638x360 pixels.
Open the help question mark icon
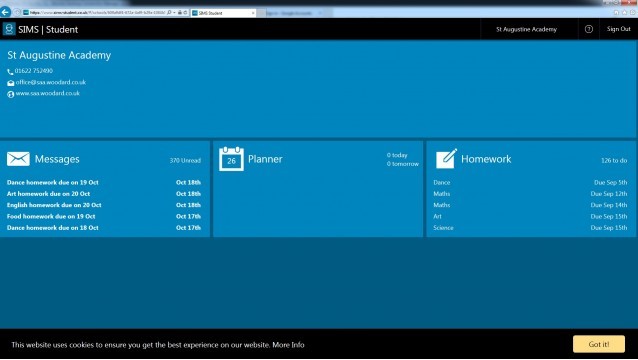click(588, 29)
